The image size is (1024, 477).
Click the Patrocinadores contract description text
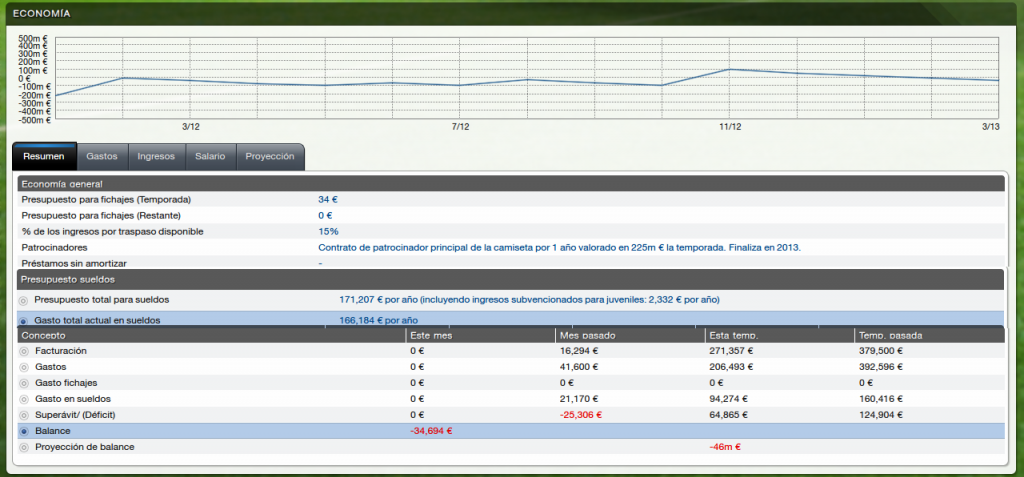[558, 248]
